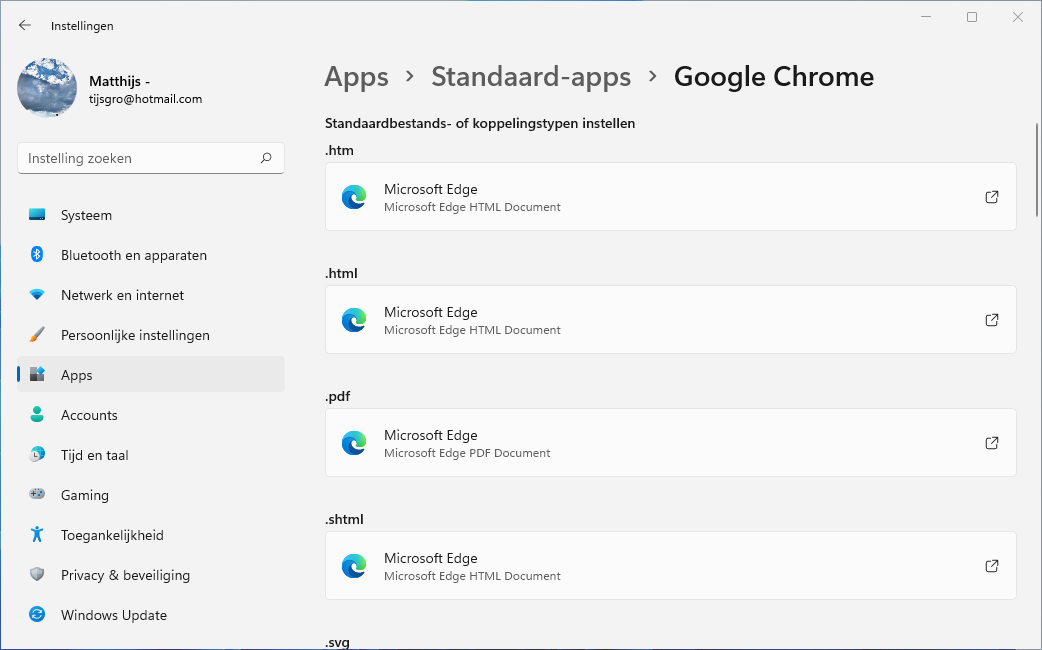Open Windows Update section

point(113,615)
